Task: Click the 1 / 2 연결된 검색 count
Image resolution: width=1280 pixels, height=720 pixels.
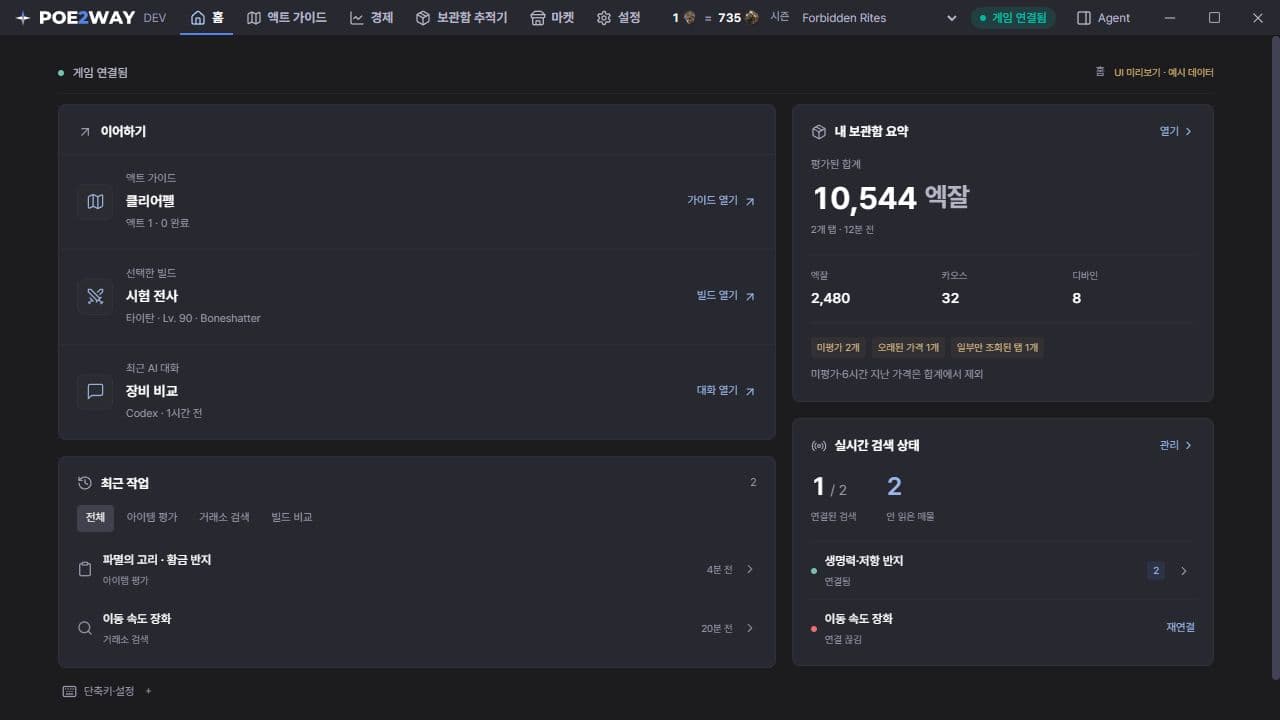Action: point(830,487)
